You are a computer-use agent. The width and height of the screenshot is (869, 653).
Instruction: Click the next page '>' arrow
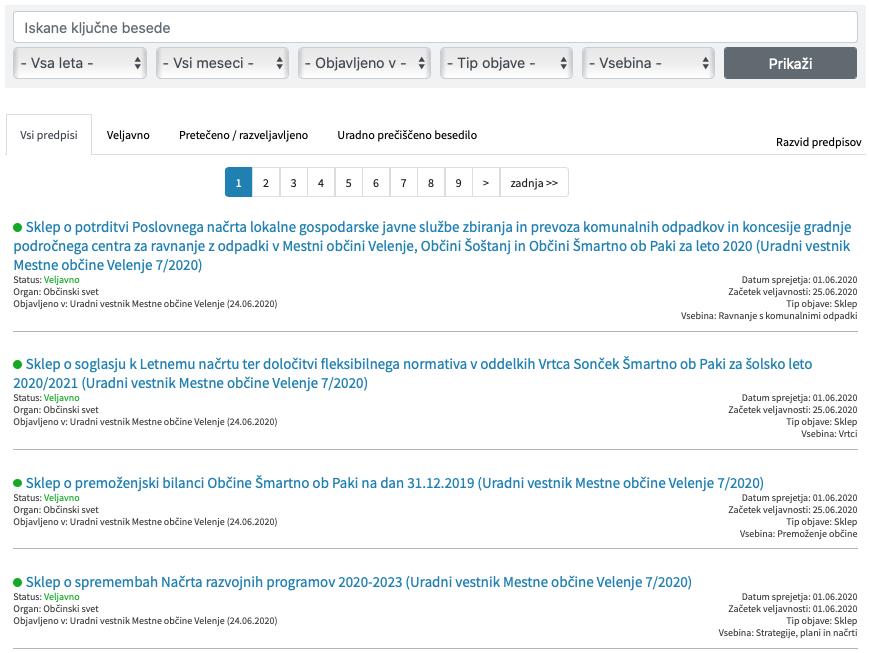coord(486,183)
